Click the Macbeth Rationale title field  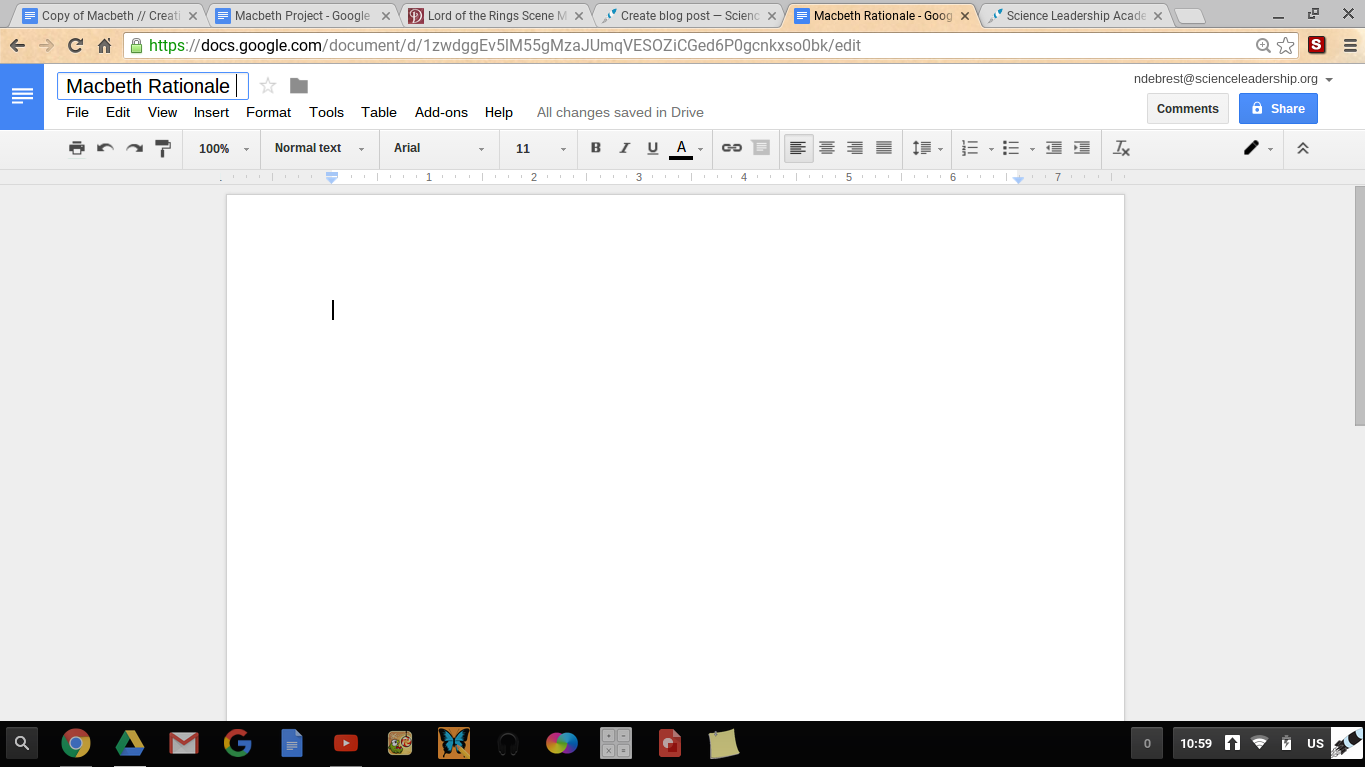click(152, 86)
